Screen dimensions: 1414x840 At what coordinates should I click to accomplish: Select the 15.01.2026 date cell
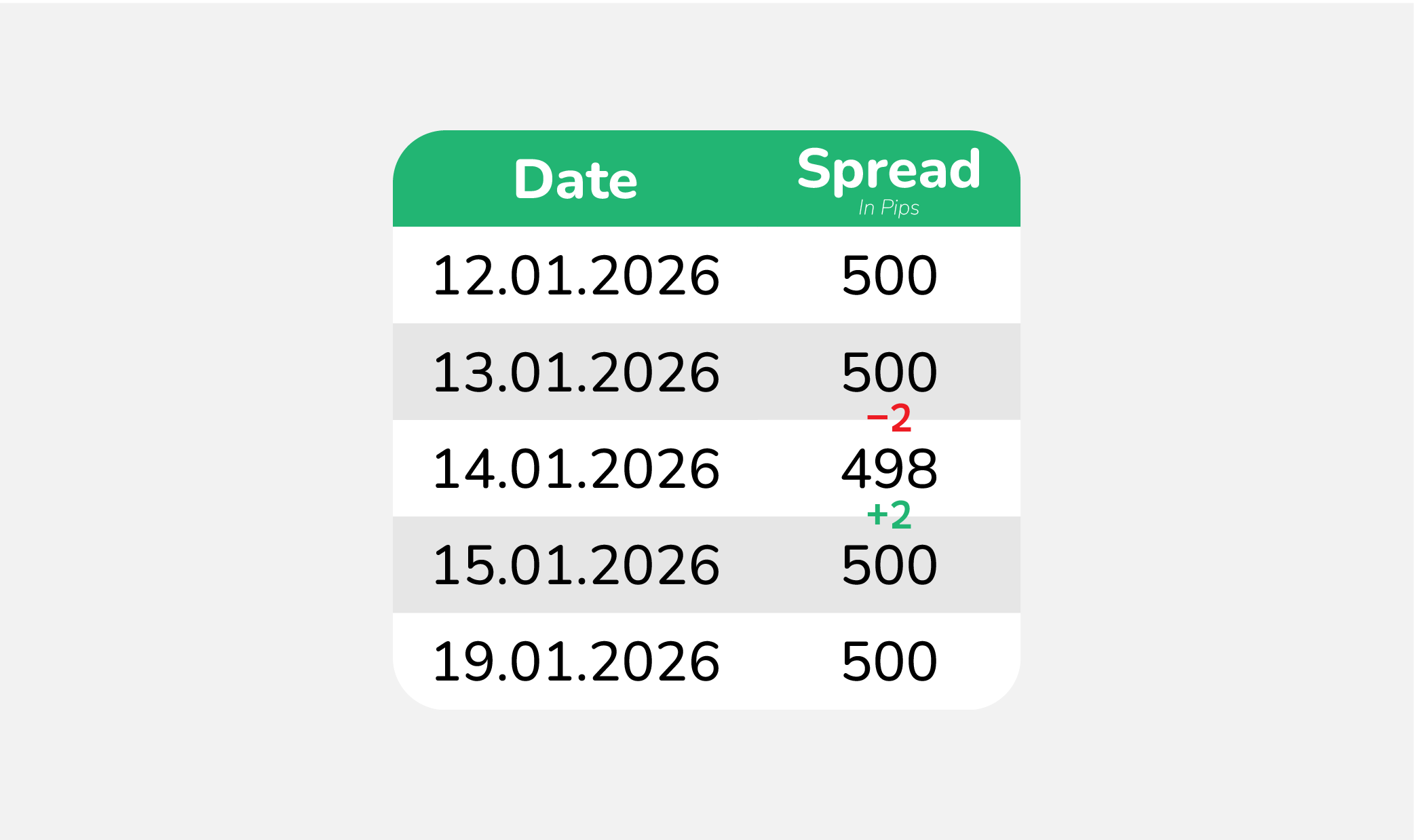pos(576,565)
